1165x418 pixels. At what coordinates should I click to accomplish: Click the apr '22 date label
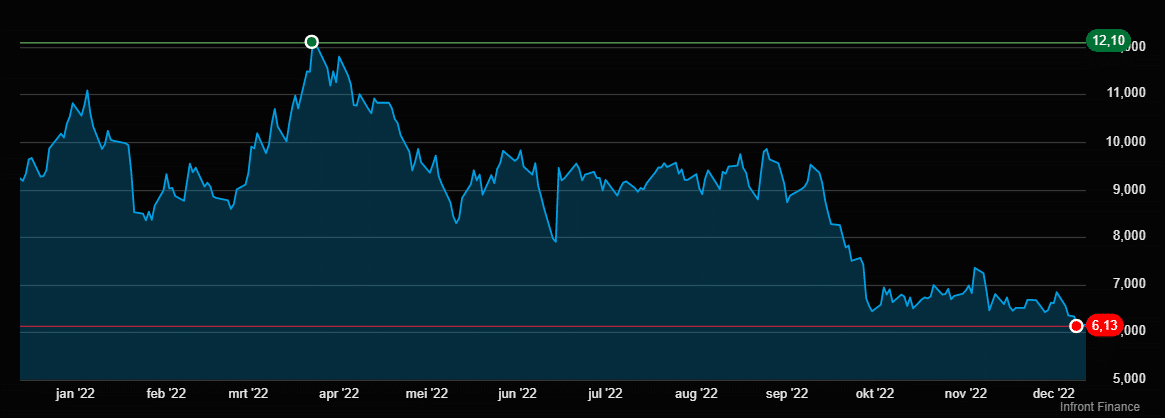(x=338, y=394)
